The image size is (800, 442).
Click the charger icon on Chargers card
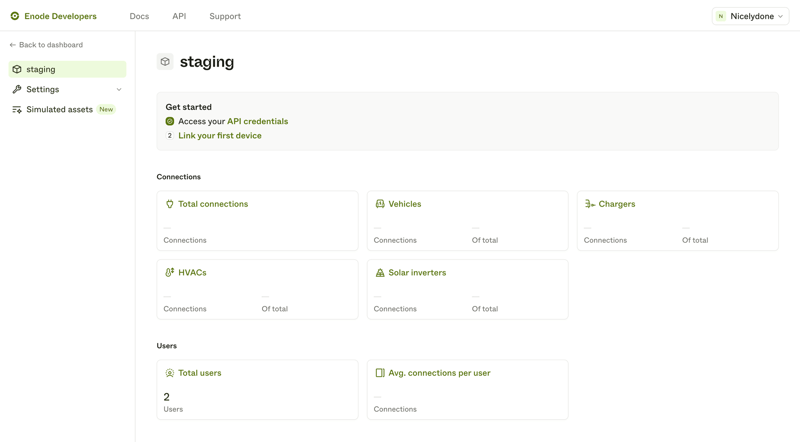(590, 204)
